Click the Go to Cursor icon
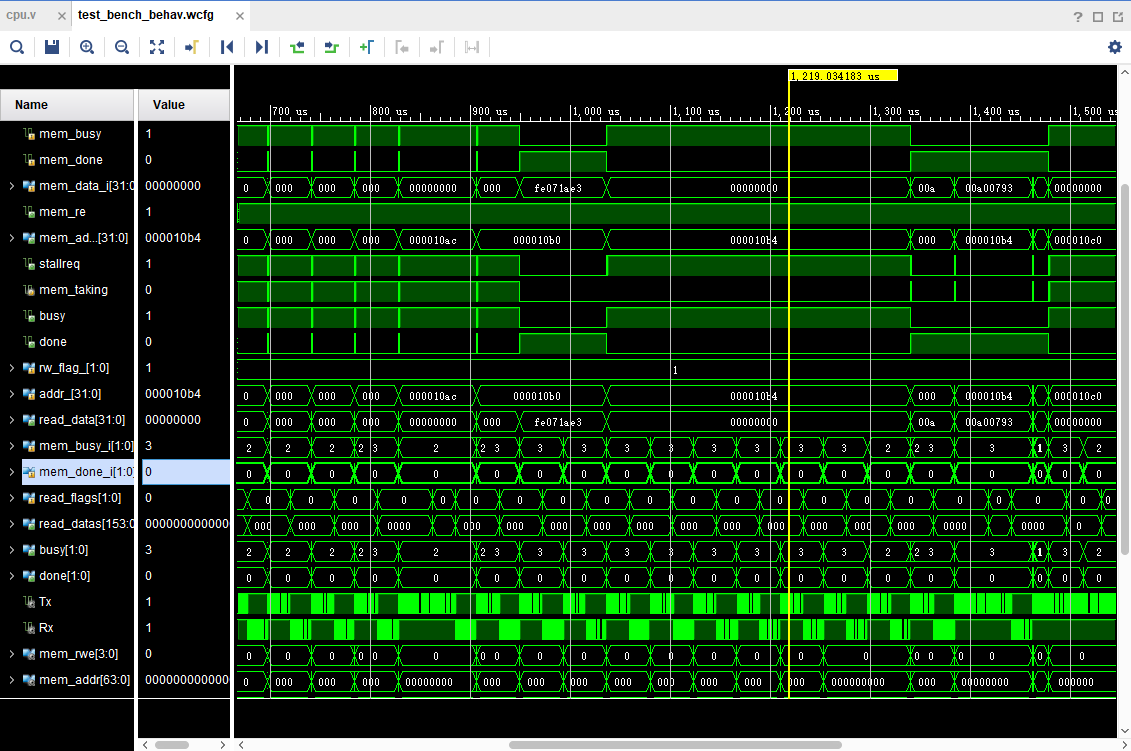The image size is (1131, 751). coord(191,48)
